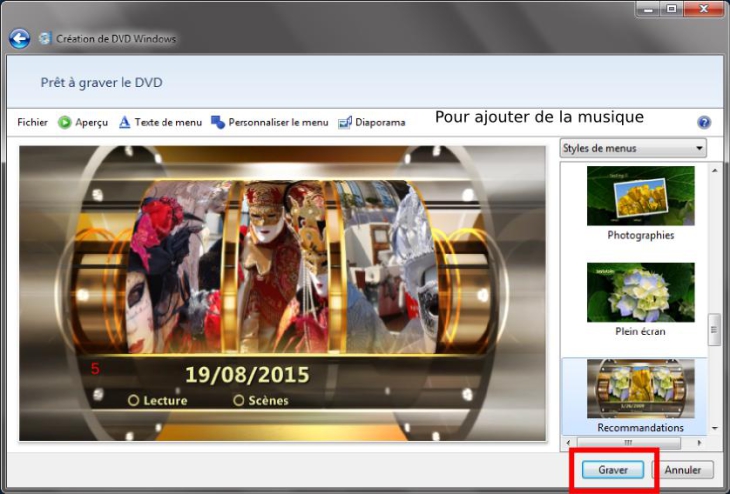Click the DVD menu preview image
This screenshot has width=730, height=494.
click(x=282, y=293)
